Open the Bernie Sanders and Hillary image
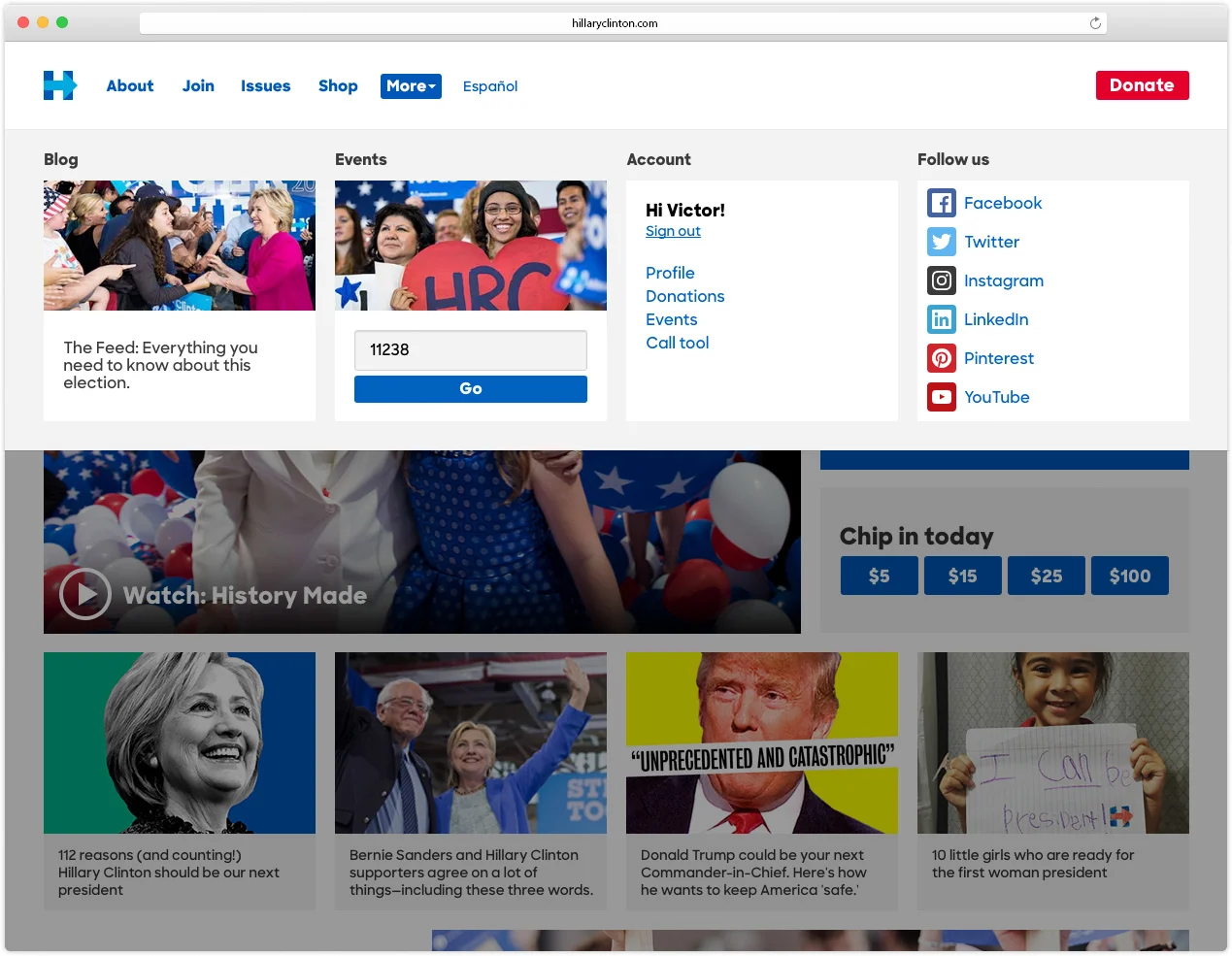Viewport: 1232px width, 956px height. coord(471,742)
